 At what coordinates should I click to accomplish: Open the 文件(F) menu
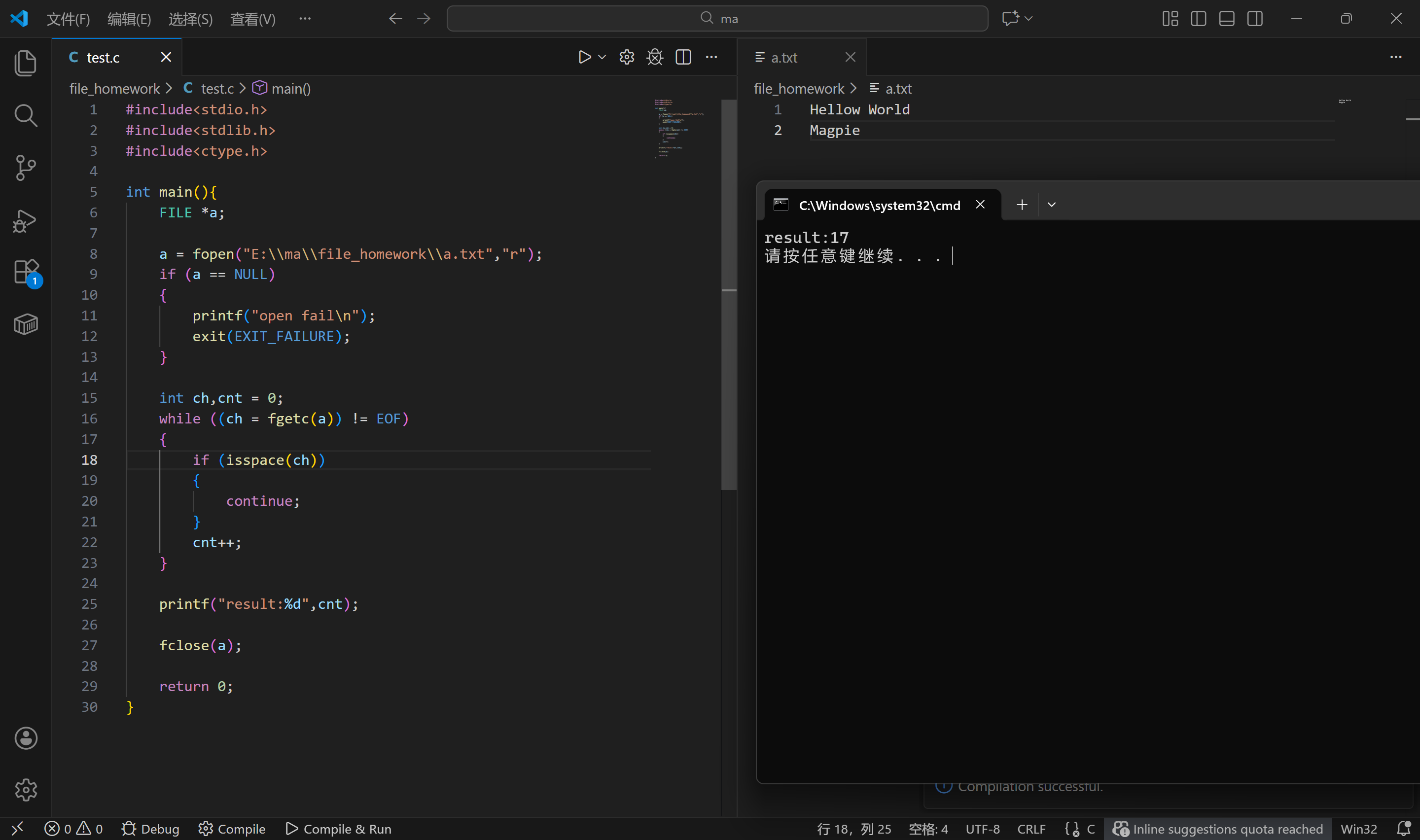(68, 19)
